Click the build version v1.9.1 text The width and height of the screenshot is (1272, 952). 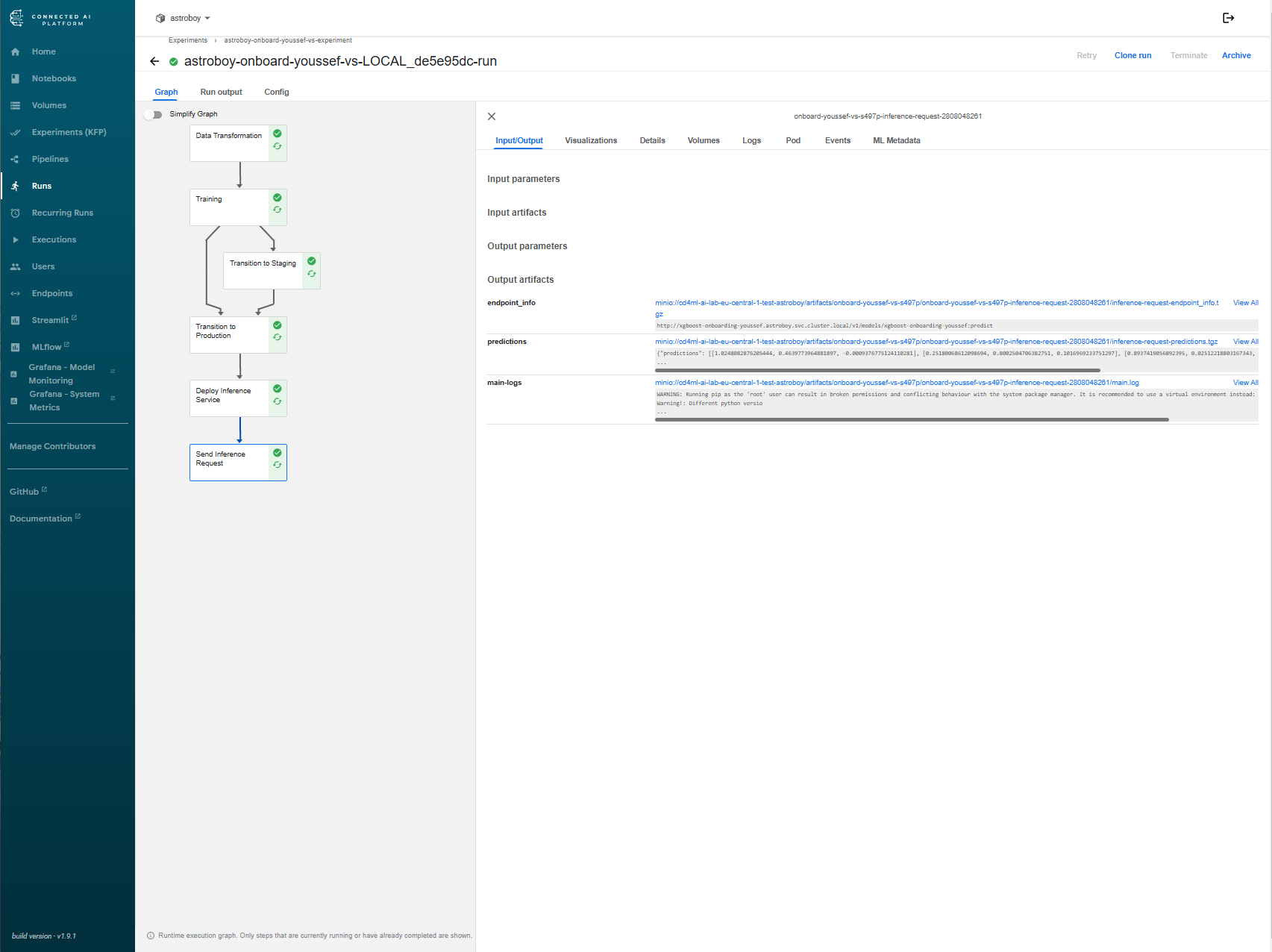point(44,936)
